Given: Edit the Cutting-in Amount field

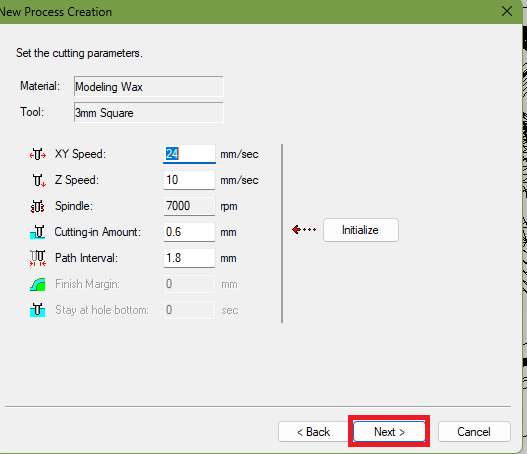Looking at the screenshot, I should click(x=189, y=232).
